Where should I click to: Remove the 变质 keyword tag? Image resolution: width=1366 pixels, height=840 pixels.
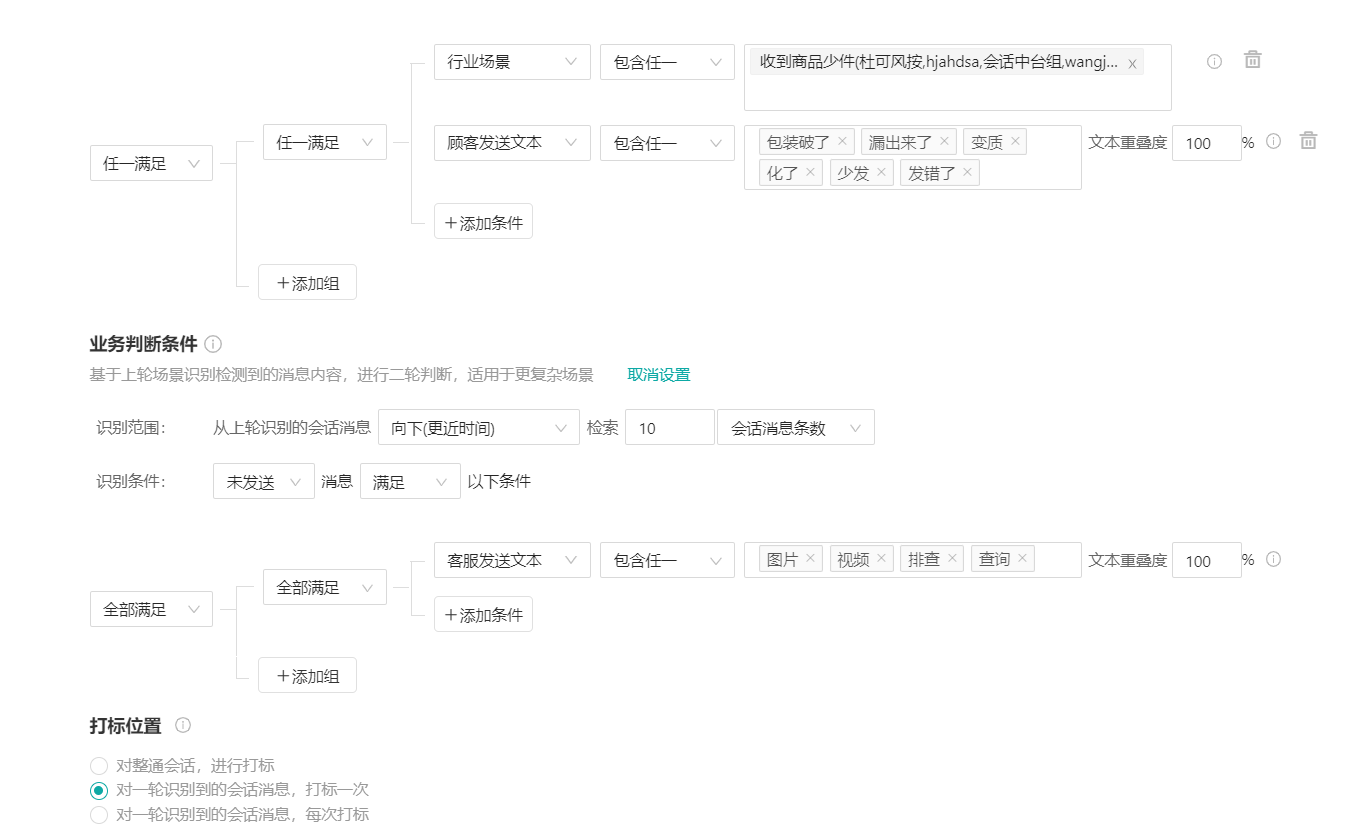(x=1015, y=141)
